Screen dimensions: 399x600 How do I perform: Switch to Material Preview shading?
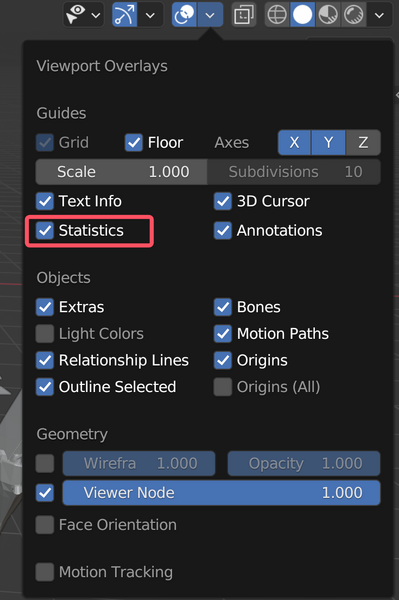328,15
